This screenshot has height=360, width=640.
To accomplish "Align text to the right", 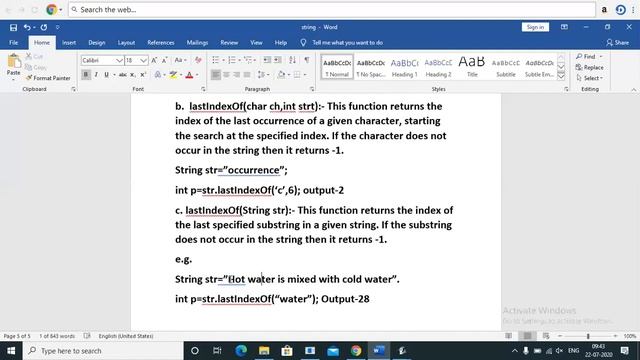I will (x=236, y=75).
